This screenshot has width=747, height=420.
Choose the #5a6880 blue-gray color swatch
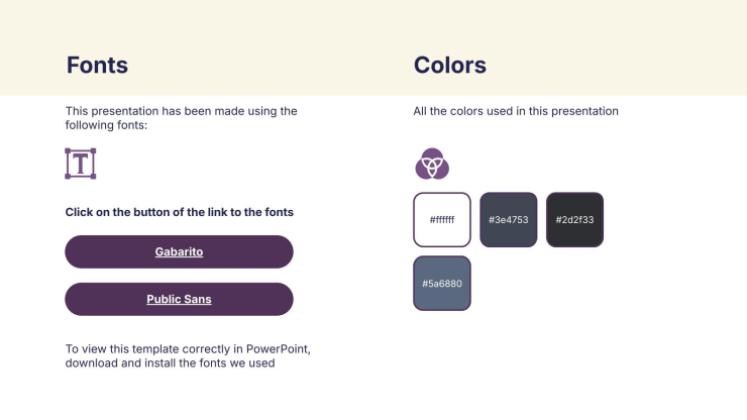[442, 283]
